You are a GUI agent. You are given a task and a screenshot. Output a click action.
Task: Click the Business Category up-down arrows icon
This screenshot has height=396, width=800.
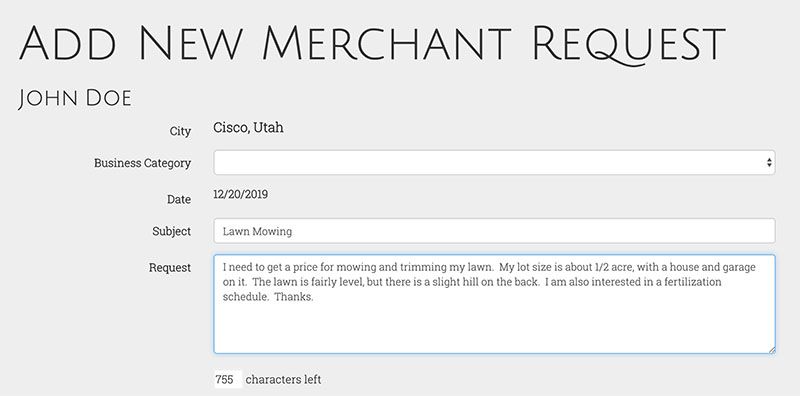click(x=769, y=163)
